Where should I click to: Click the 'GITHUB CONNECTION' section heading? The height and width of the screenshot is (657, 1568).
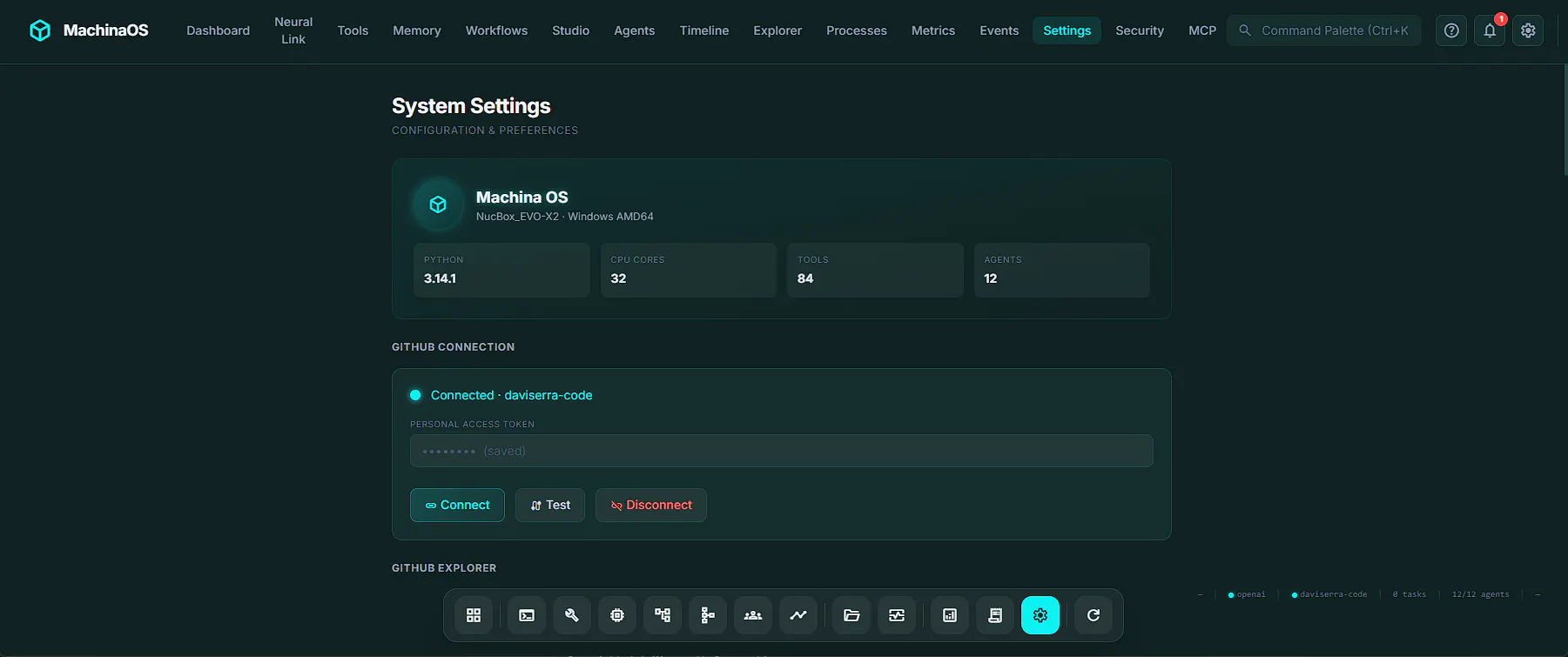coord(453,347)
